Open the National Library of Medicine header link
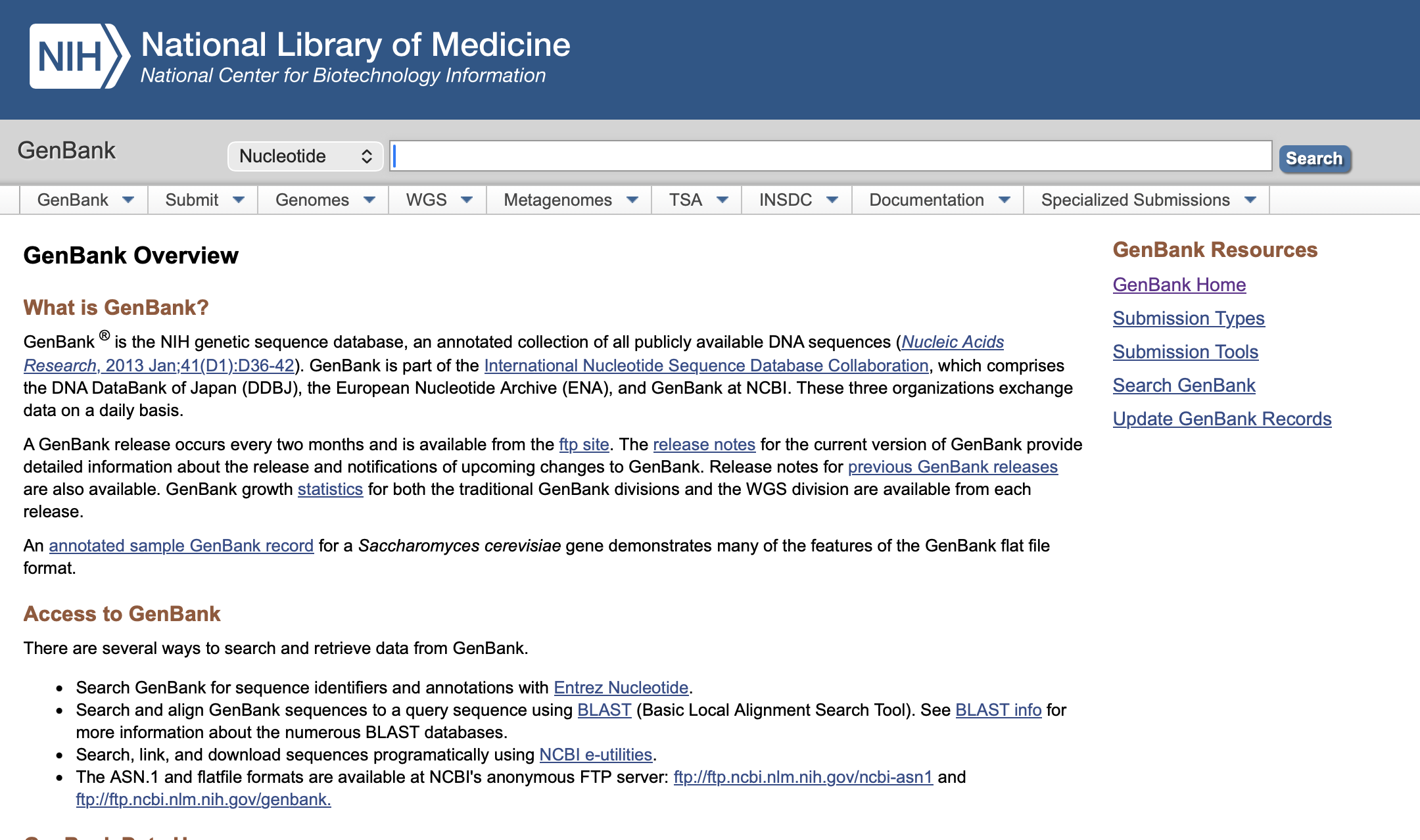Viewport: 1420px width, 840px height. [x=356, y=45]
